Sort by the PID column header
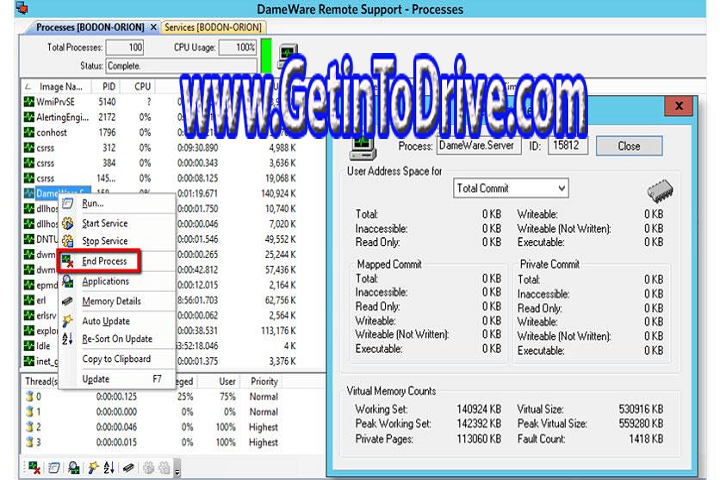Image resolution: width=720 pixels, height=480 pixels. (x=106, y=86)
